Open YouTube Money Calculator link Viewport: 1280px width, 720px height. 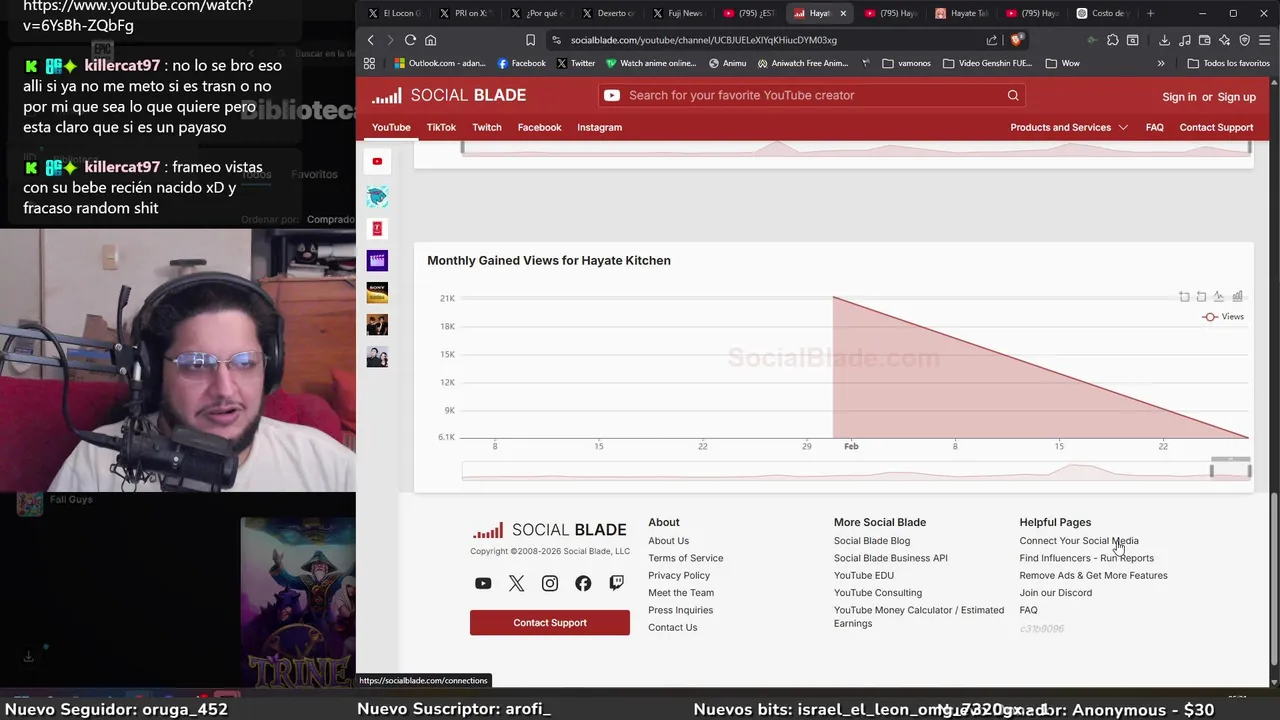(919, 616)
